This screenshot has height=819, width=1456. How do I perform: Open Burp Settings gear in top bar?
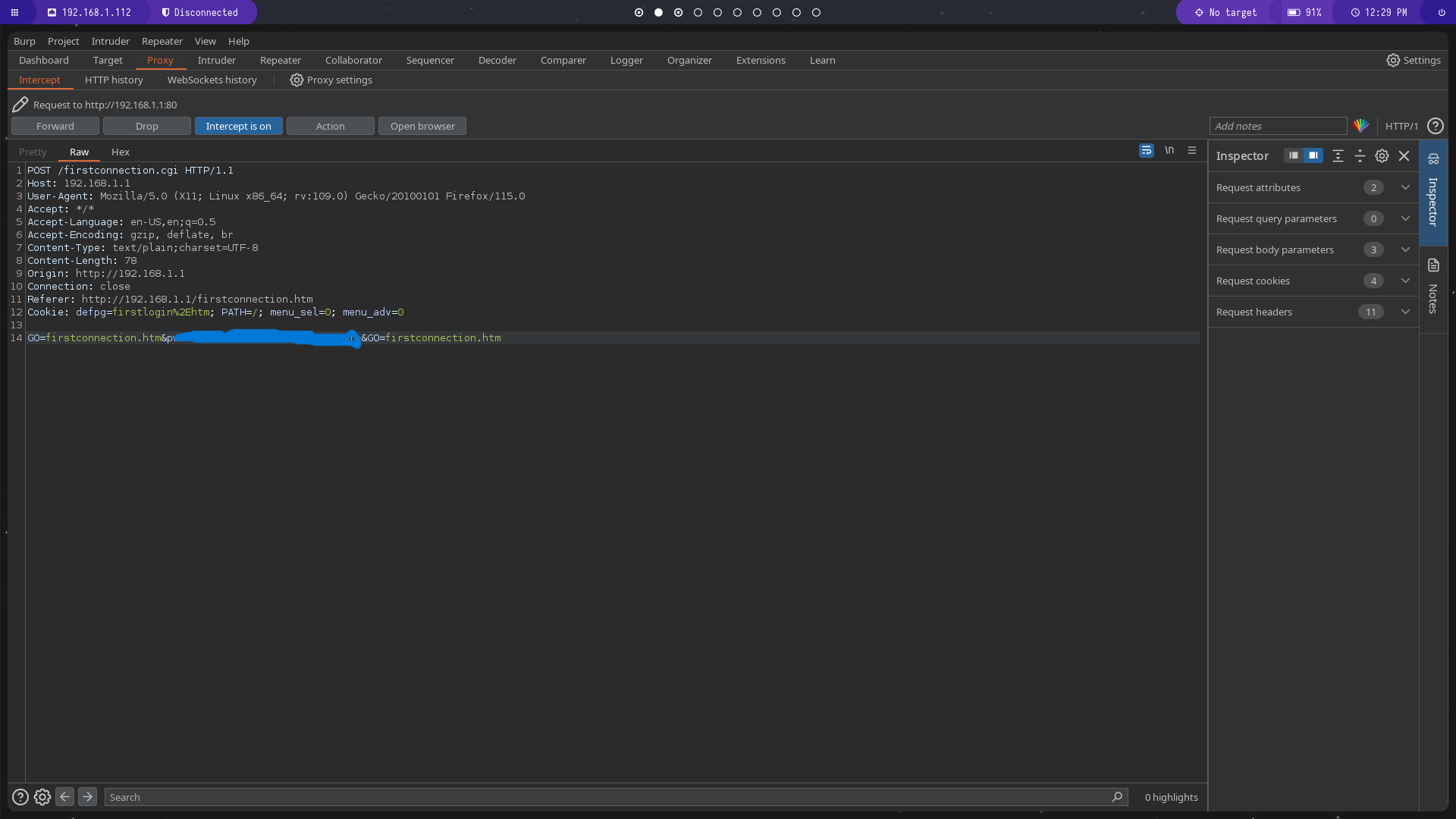coord(1414,60)
